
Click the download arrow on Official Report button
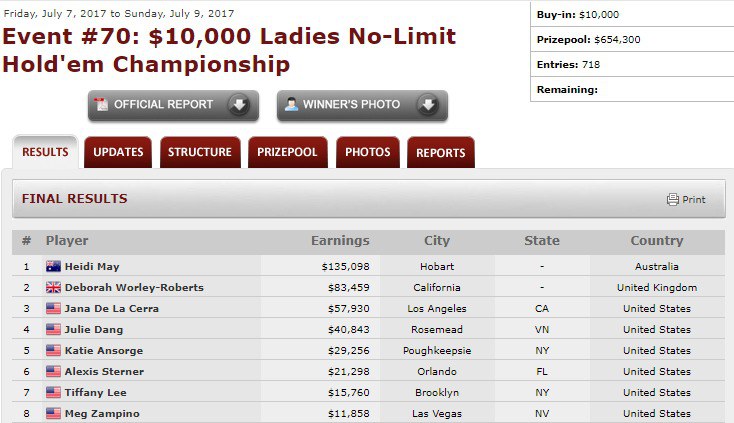(239, 104)
